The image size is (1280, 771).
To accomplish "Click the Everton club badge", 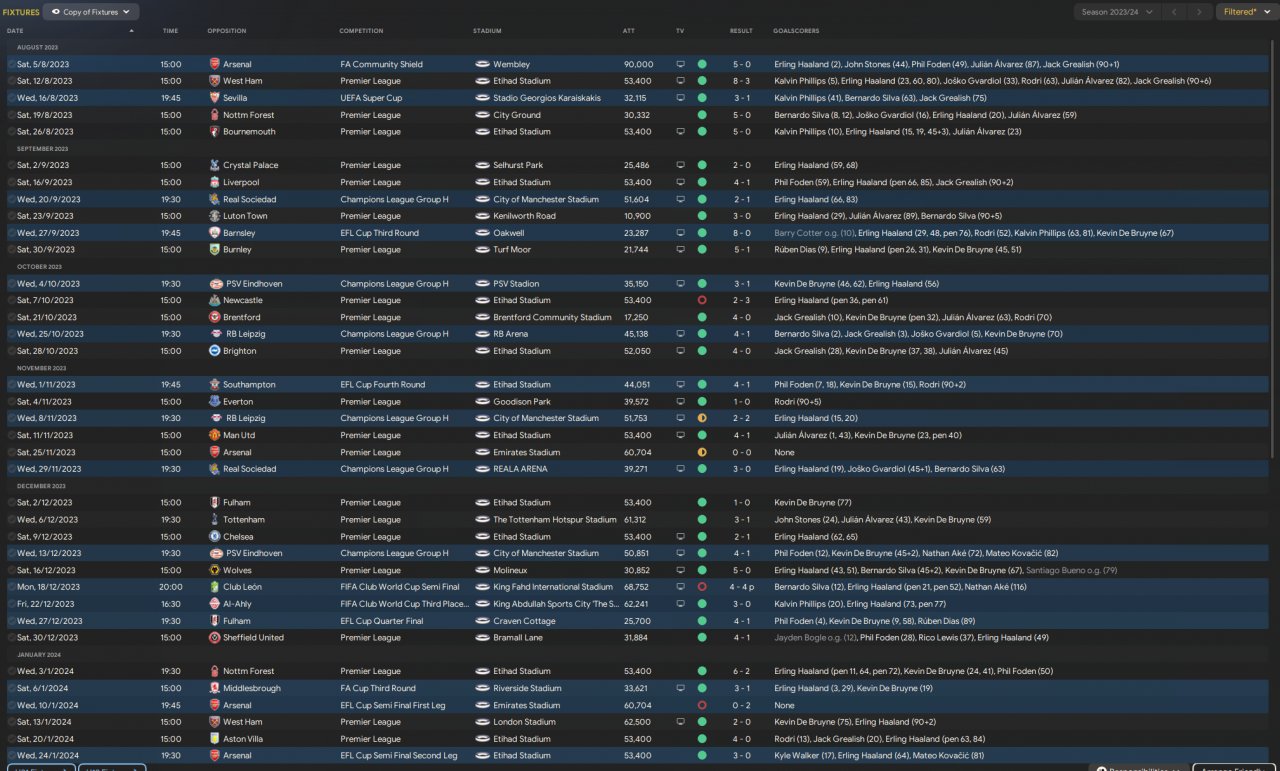I will tap(214, 401).
